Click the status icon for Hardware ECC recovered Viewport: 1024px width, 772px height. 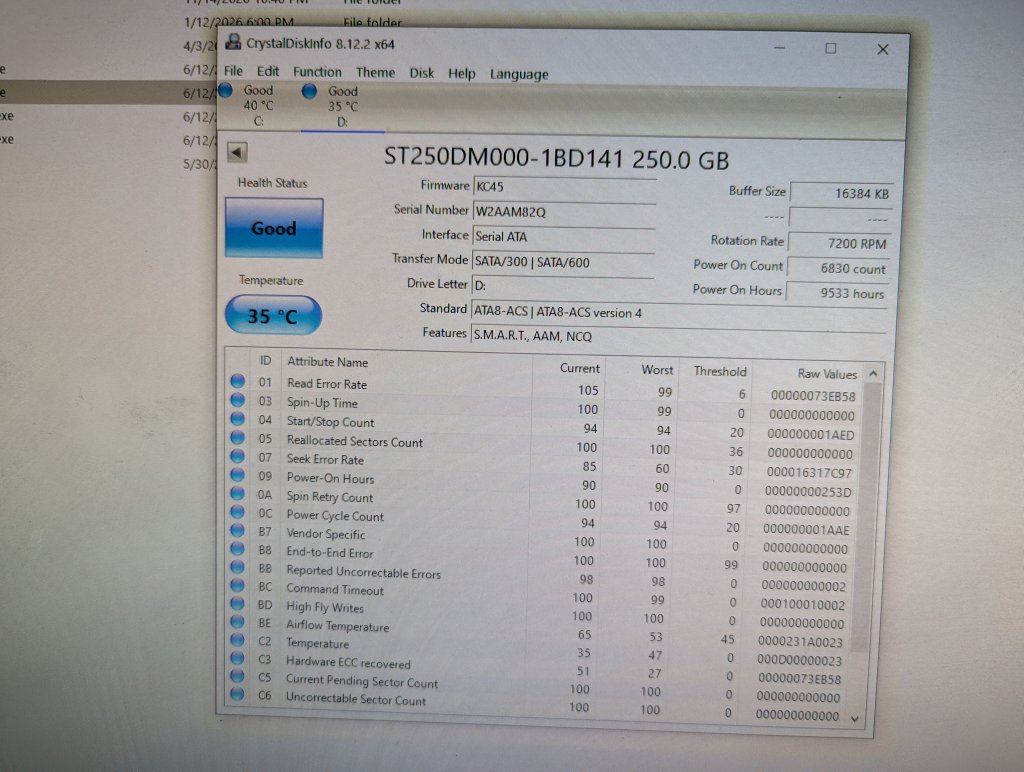coord(238,658)
